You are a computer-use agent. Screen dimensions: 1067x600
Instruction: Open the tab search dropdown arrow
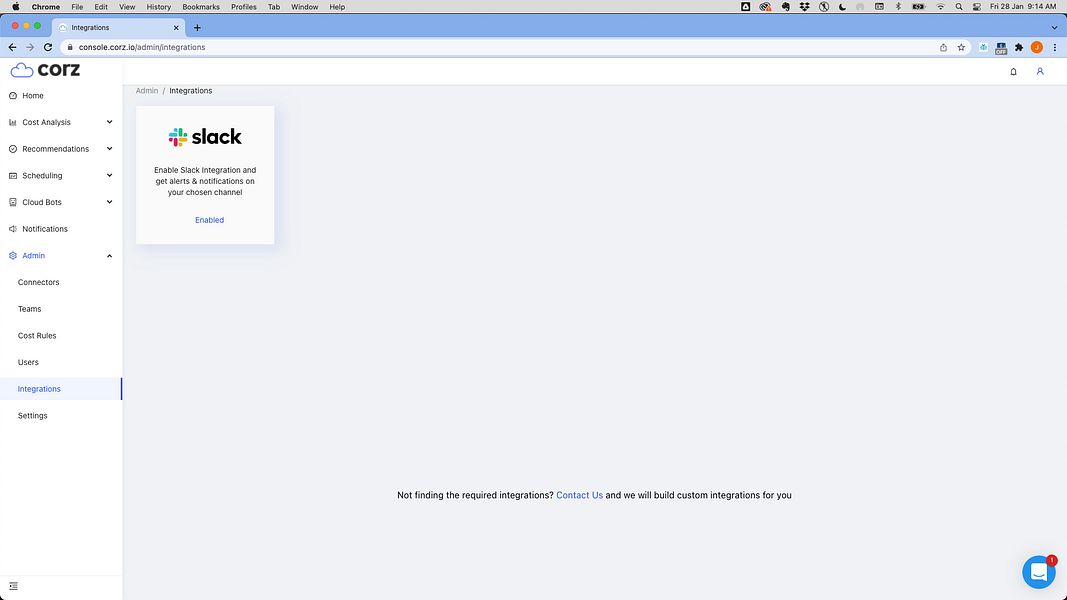(x=1054, y=28)
